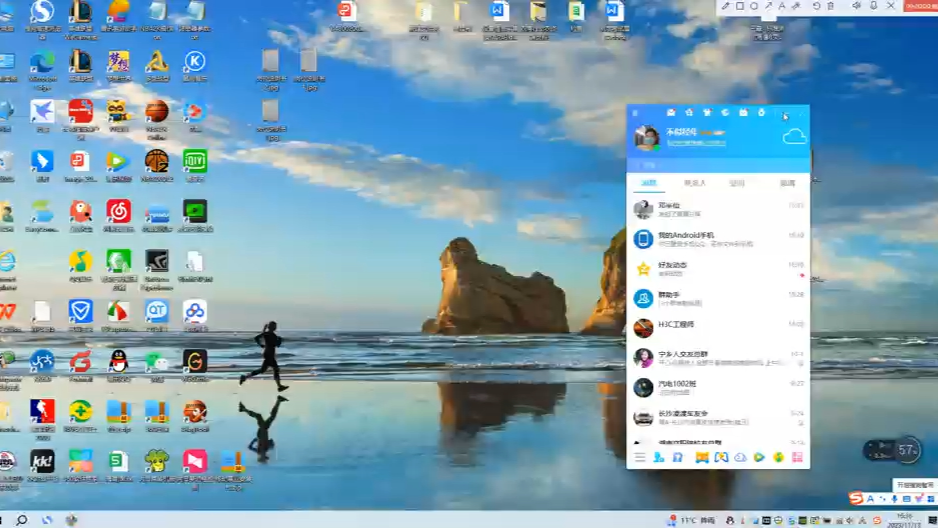This screenshot has height=528, width=938.
Task: Launch the Tencent PC Manager shield icon
Action: 80,312
